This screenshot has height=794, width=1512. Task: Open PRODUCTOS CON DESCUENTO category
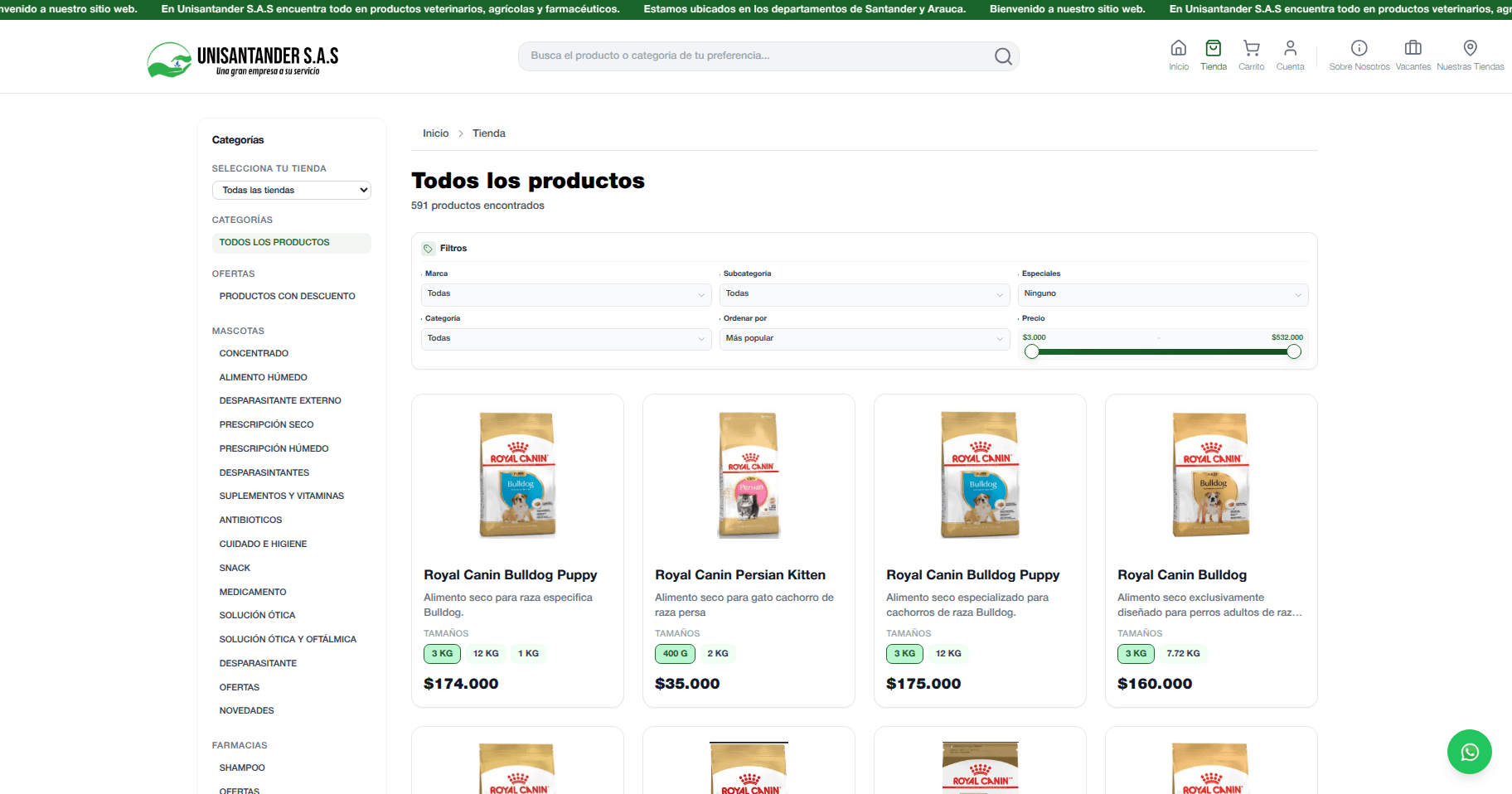click(x=288, y=297)
